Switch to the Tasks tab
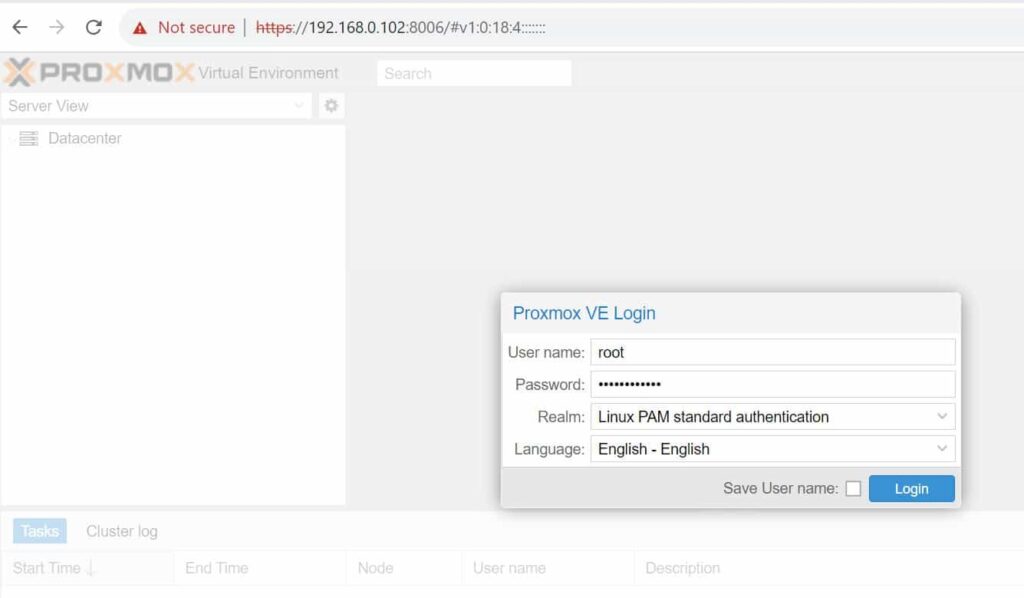Viewport: 1024px width, 598px height. (38, 531)
